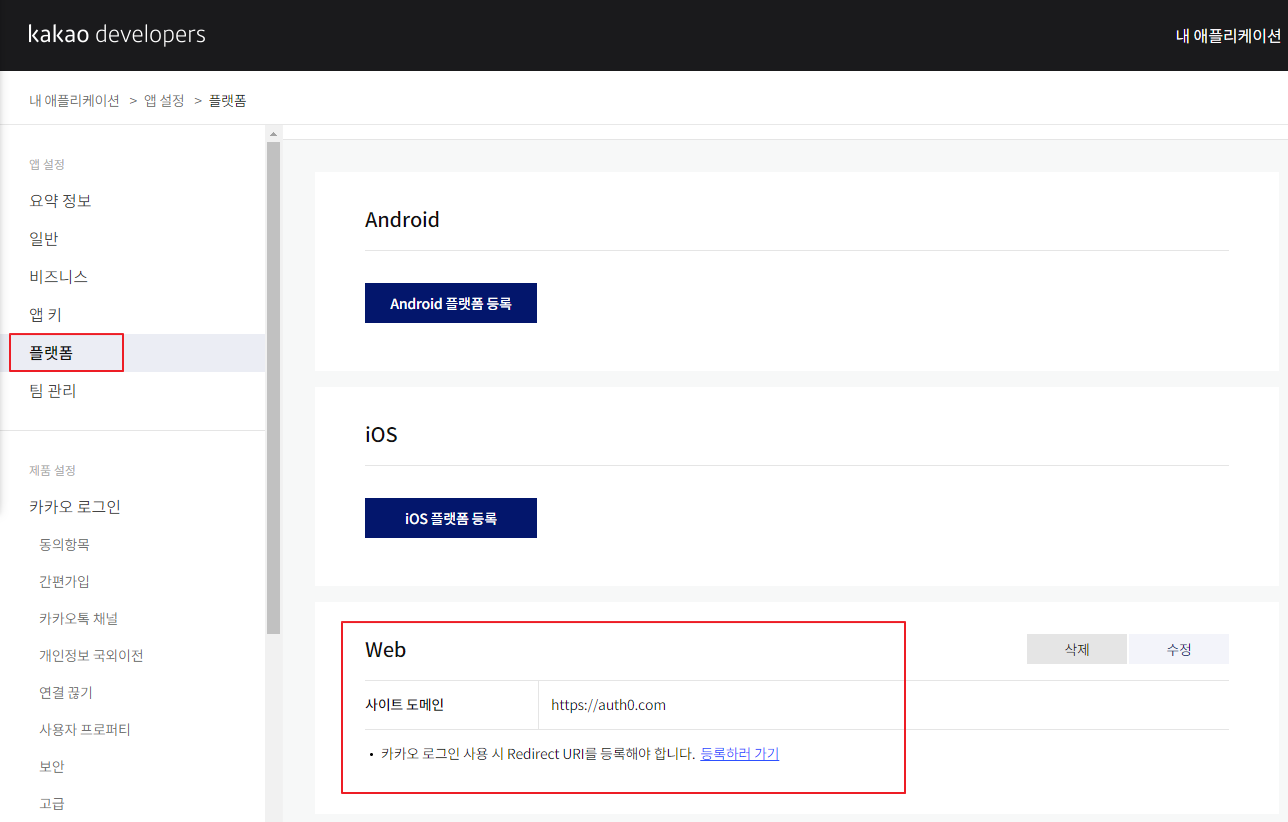
Task: Open 간편가입 under 카카오 로그인
Action: pyautogui.click(x=65, y=581)
